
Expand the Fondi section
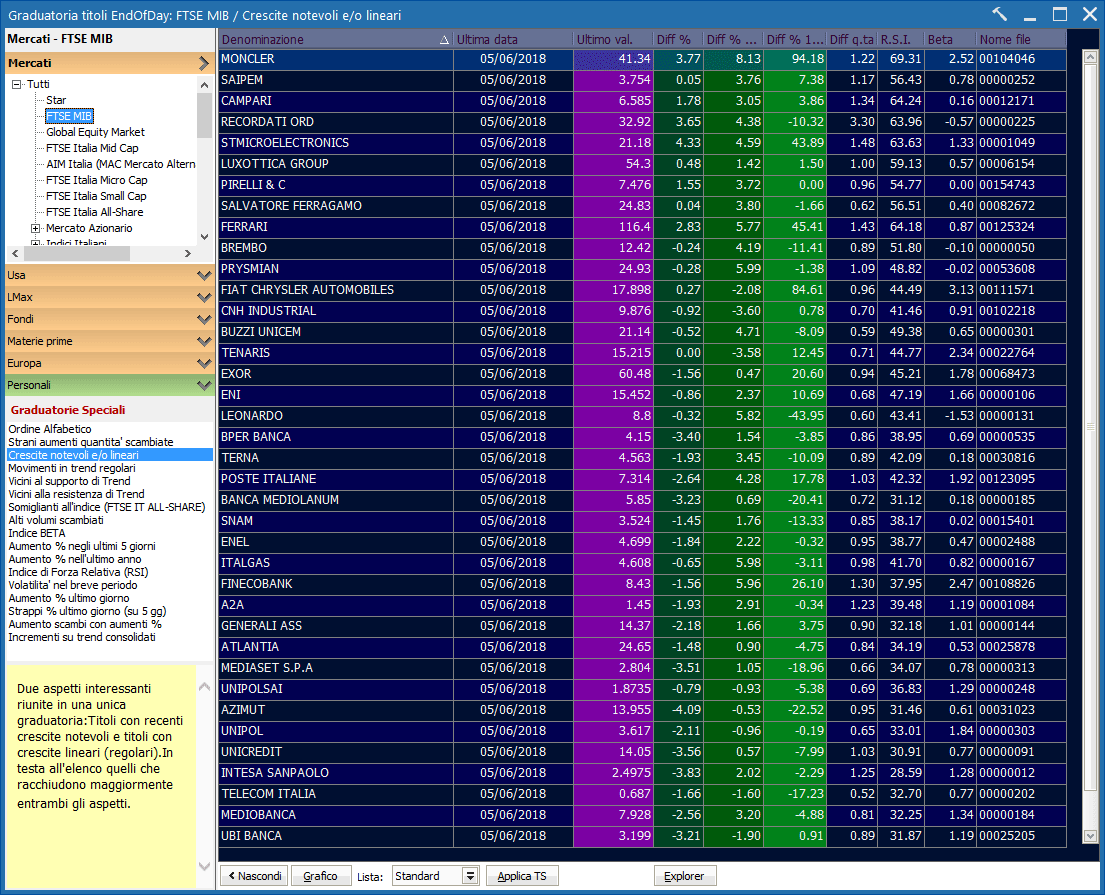click(204, 319)
